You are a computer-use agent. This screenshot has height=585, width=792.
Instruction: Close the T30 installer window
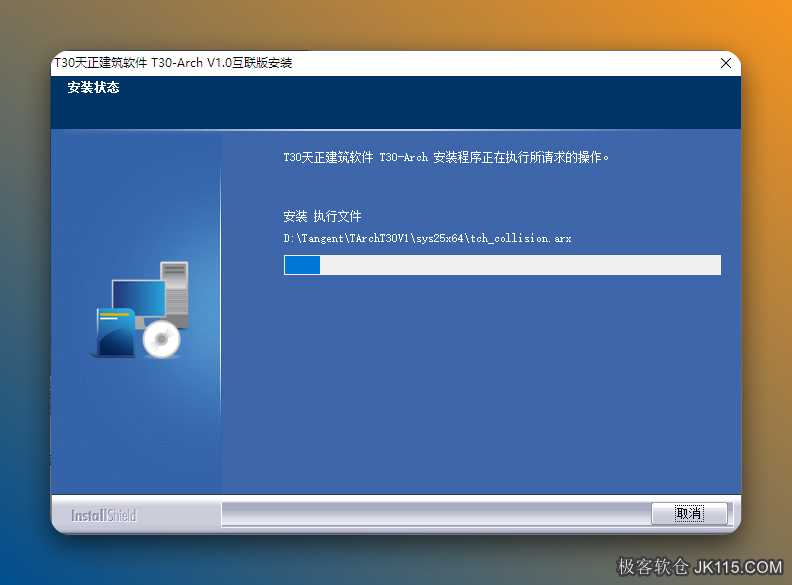click(726, 63)
